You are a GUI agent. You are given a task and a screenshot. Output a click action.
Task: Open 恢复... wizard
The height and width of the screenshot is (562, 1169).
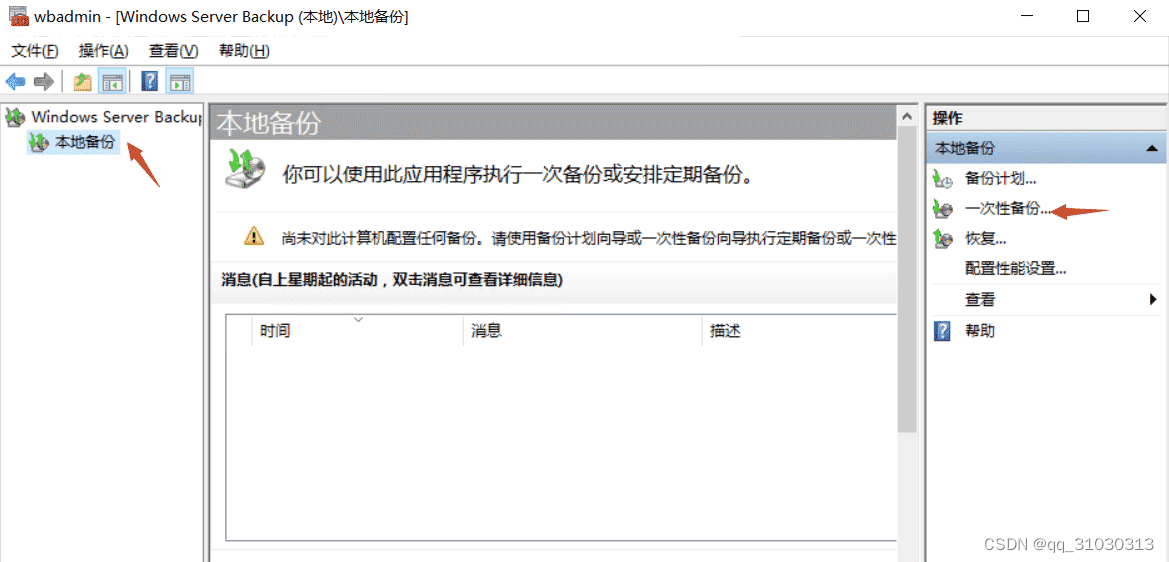coord(986,239)
